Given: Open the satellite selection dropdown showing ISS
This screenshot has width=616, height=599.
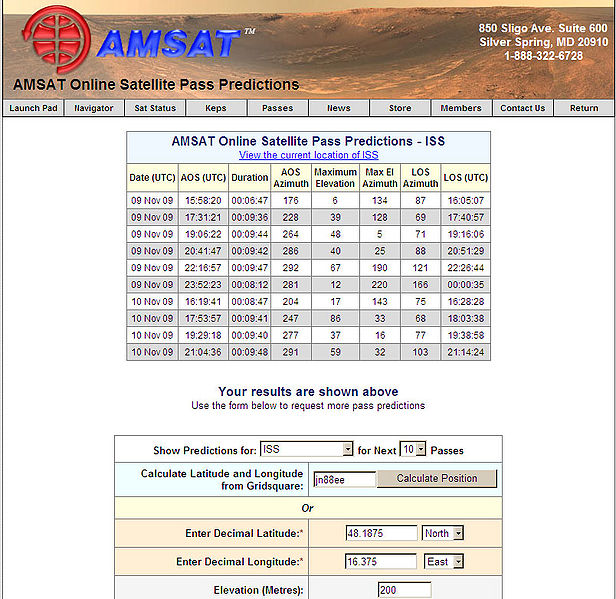Looking at the screenshot, I should click(306, 449).
